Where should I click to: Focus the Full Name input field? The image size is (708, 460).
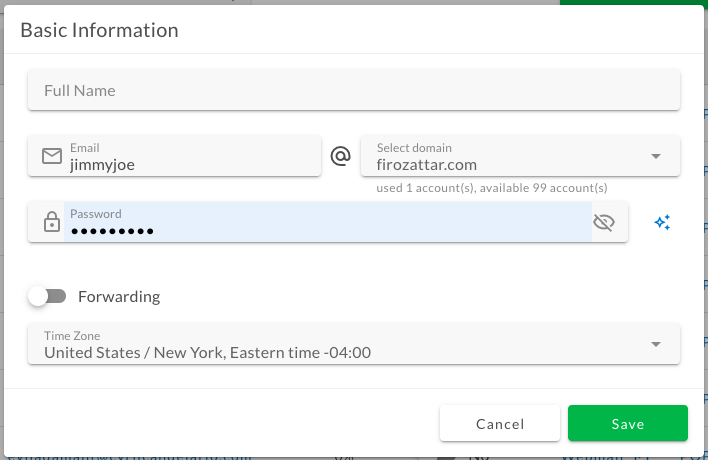[x=354, y=90]
